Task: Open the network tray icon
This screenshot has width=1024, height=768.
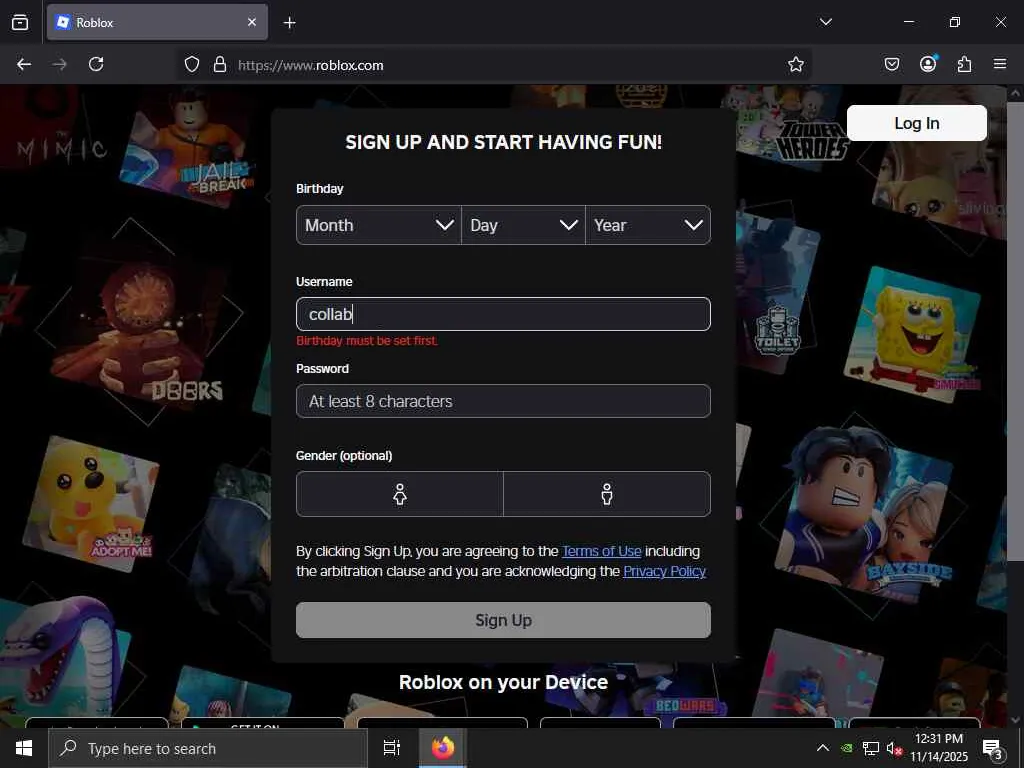Action: point(871,748)
